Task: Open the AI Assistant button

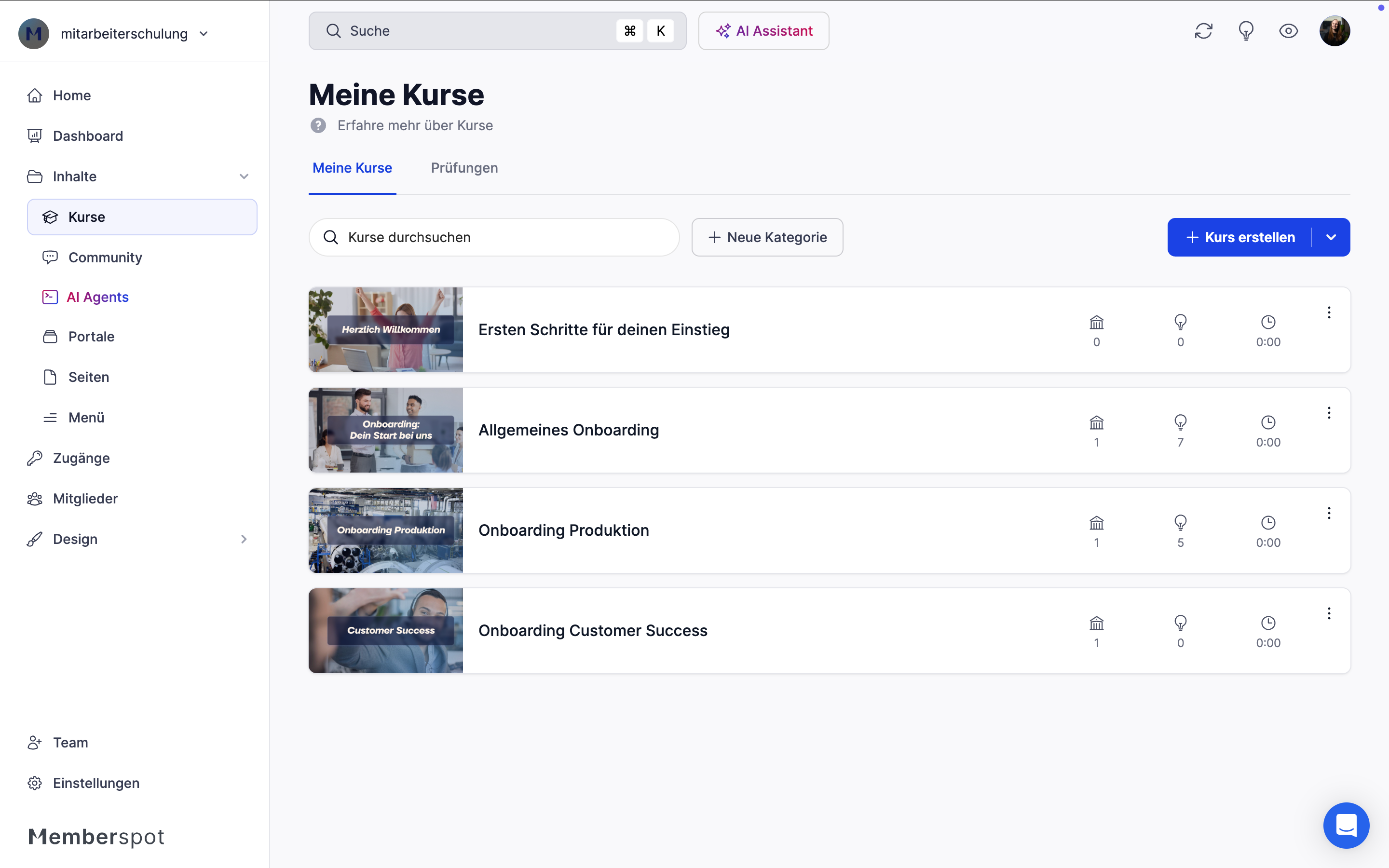Action: (x=763, y=31)
